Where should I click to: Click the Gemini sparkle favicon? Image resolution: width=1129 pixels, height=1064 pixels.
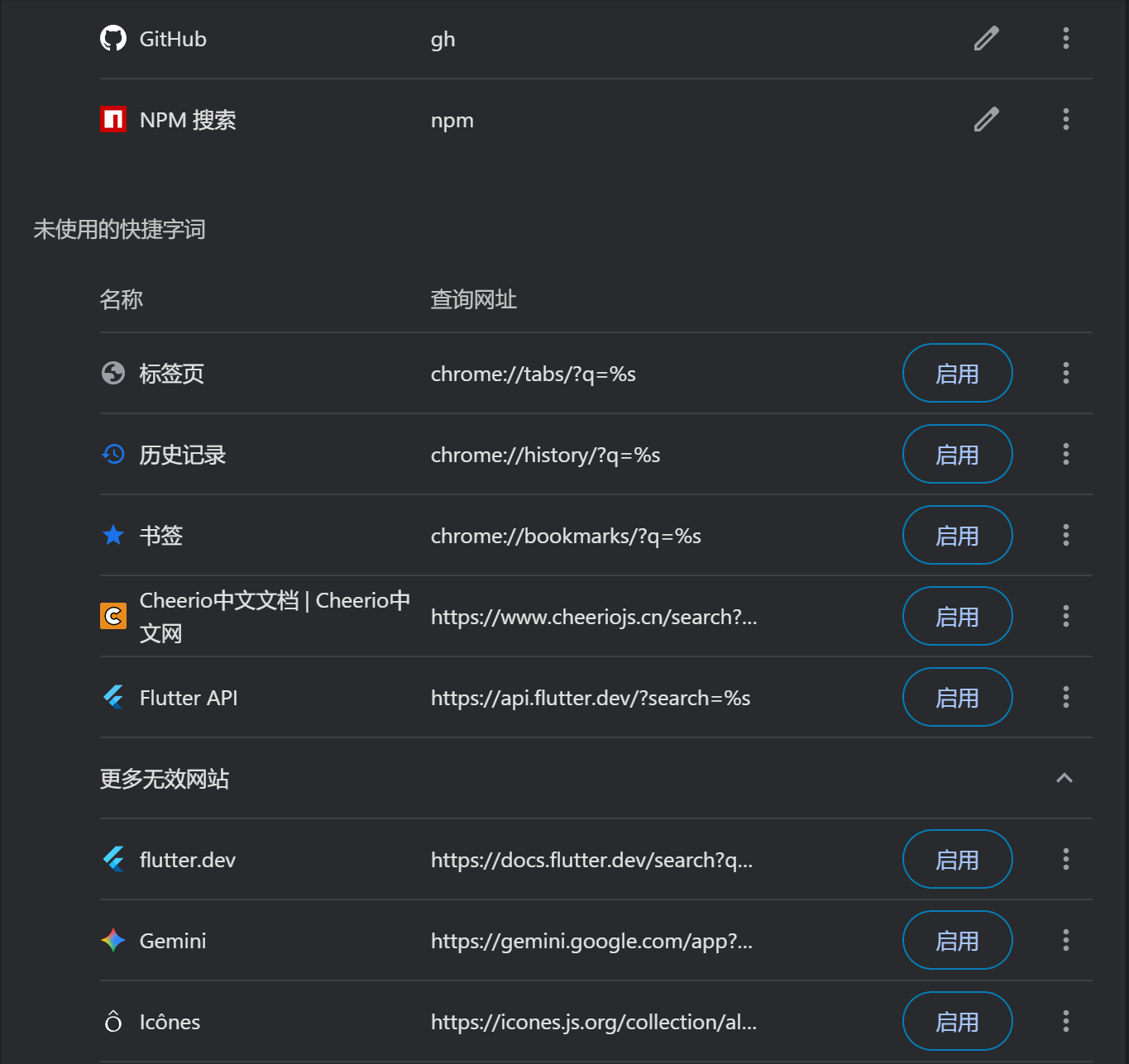[x=113, y=940]
